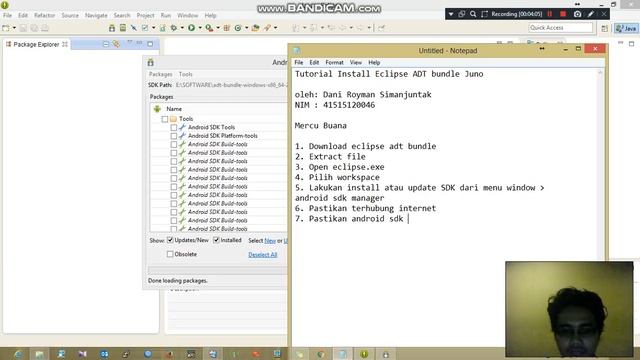
Task: Check the Android SDK Tools checkbox
Action: 173,127
